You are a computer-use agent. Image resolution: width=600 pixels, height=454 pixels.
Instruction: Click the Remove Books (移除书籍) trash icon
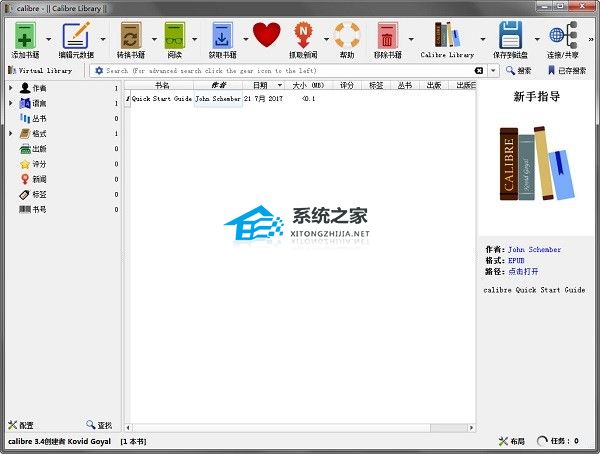tap(387, 35)
